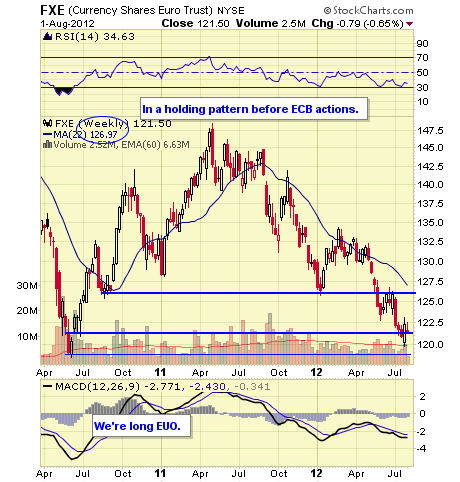Click the -0.341 MACD histogram value

252,387
